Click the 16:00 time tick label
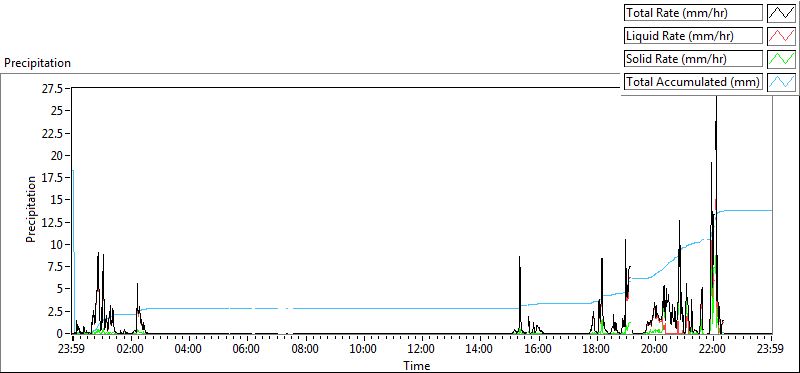Screen dimensions: 800x373 tap(538, 350)
